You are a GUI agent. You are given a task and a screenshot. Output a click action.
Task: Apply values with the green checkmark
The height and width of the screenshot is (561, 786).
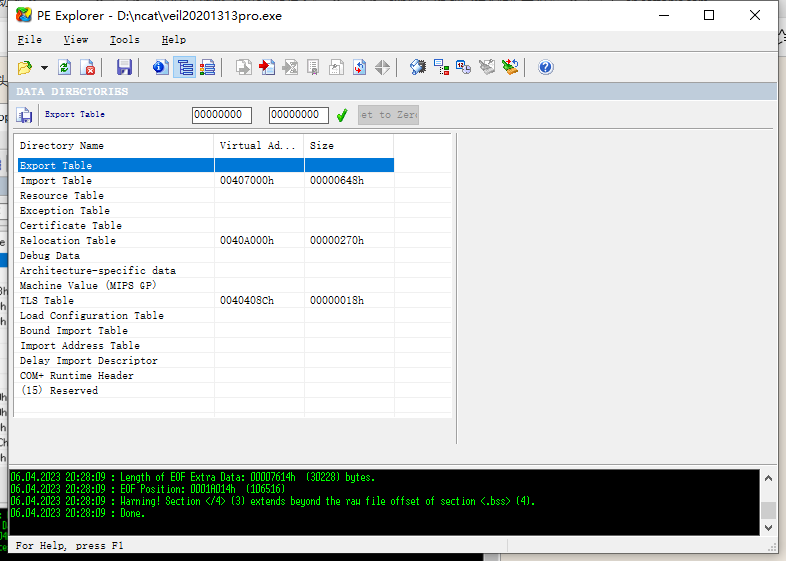click(342, 115)
